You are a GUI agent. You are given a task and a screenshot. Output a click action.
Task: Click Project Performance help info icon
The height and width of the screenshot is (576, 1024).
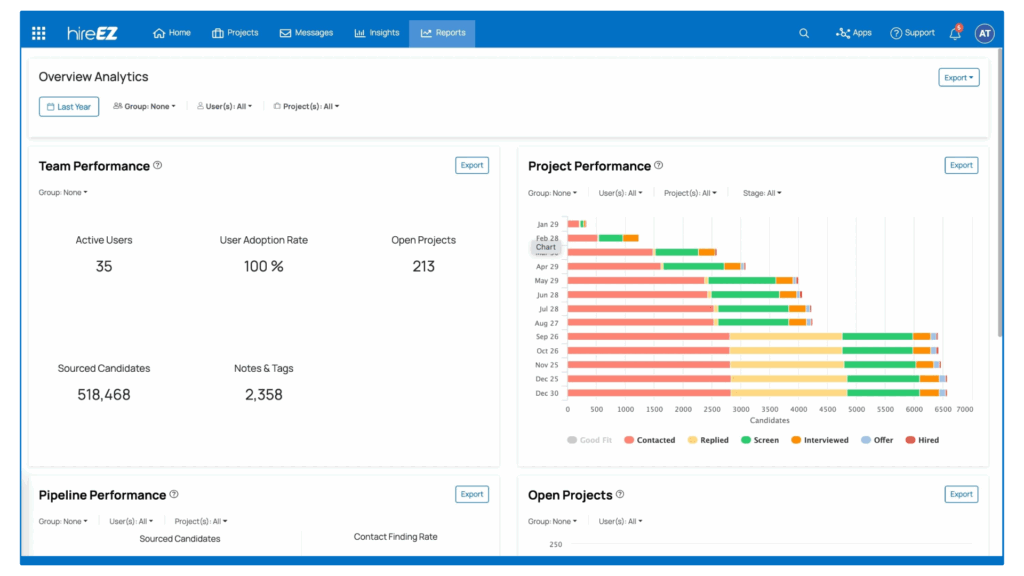pos(658,166)
